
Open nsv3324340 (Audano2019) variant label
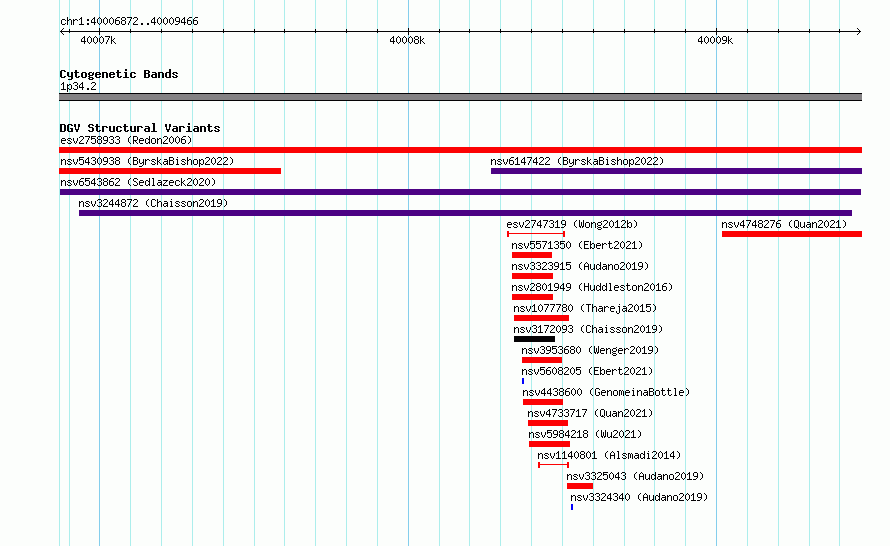(x=639, y=497)
